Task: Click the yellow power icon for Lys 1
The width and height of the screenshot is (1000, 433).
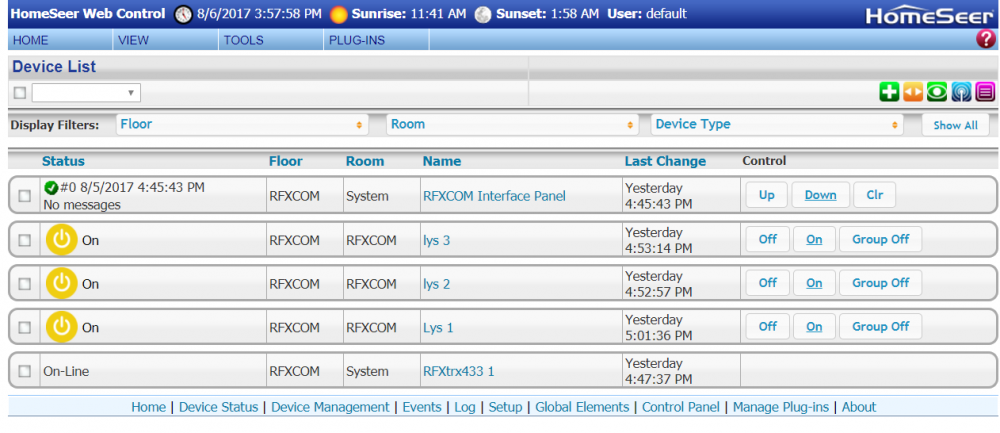Action: coord(62,327)
